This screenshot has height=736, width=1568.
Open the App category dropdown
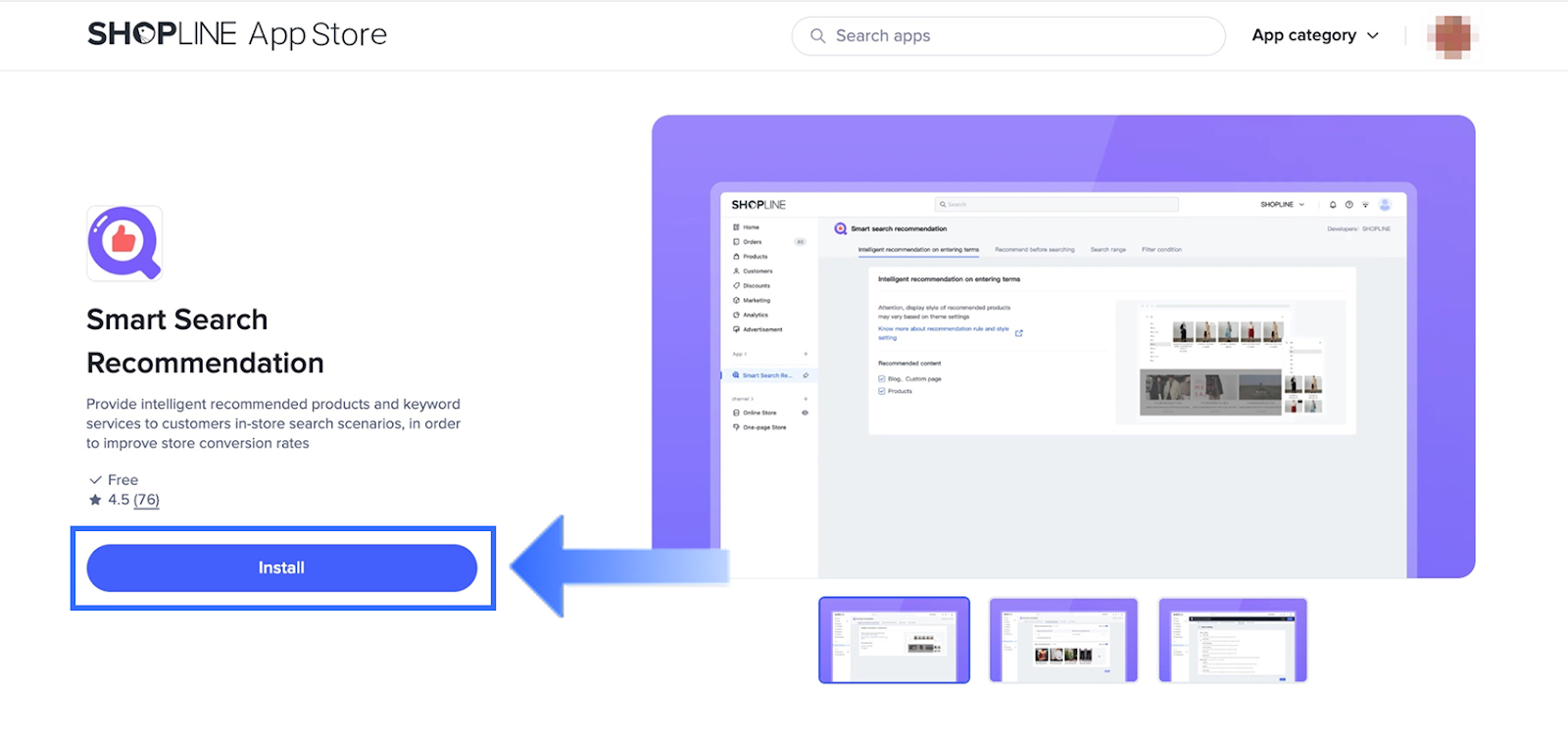(1315, 35)
